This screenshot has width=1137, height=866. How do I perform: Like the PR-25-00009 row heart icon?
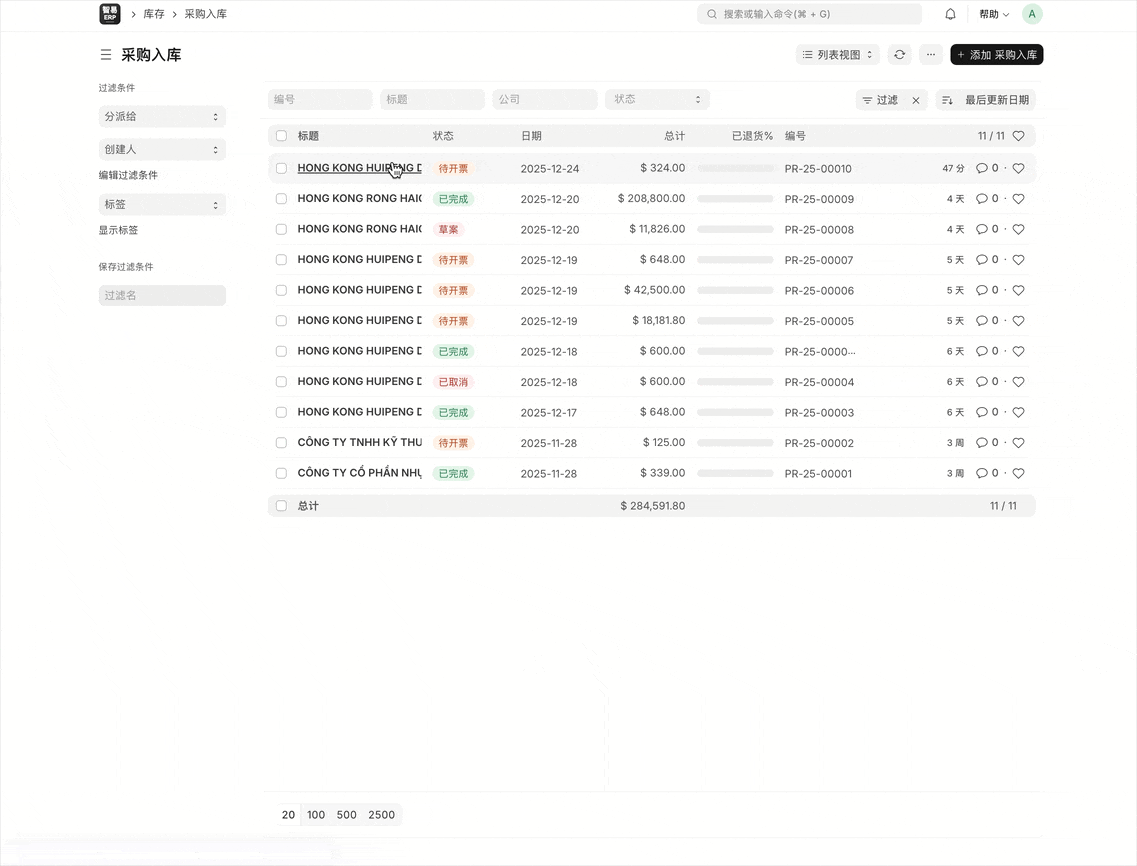click(1018, 199)
